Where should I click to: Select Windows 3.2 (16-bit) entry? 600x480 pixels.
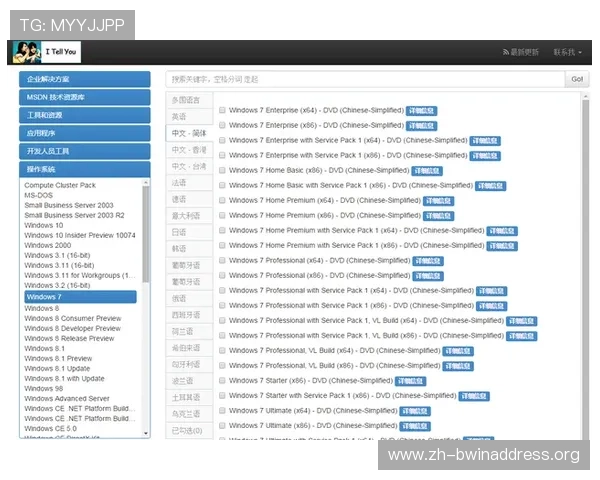(57, 285)
